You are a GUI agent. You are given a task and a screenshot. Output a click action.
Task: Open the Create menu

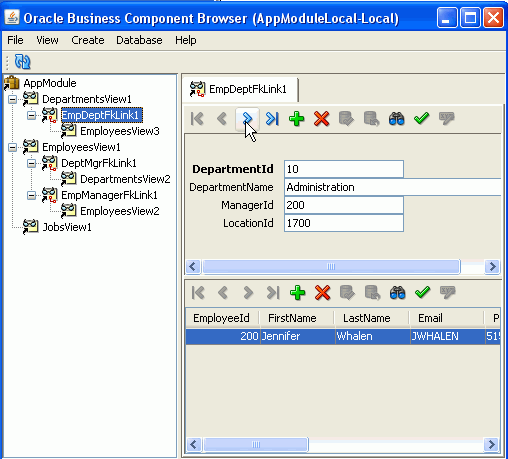coord(88,40)
